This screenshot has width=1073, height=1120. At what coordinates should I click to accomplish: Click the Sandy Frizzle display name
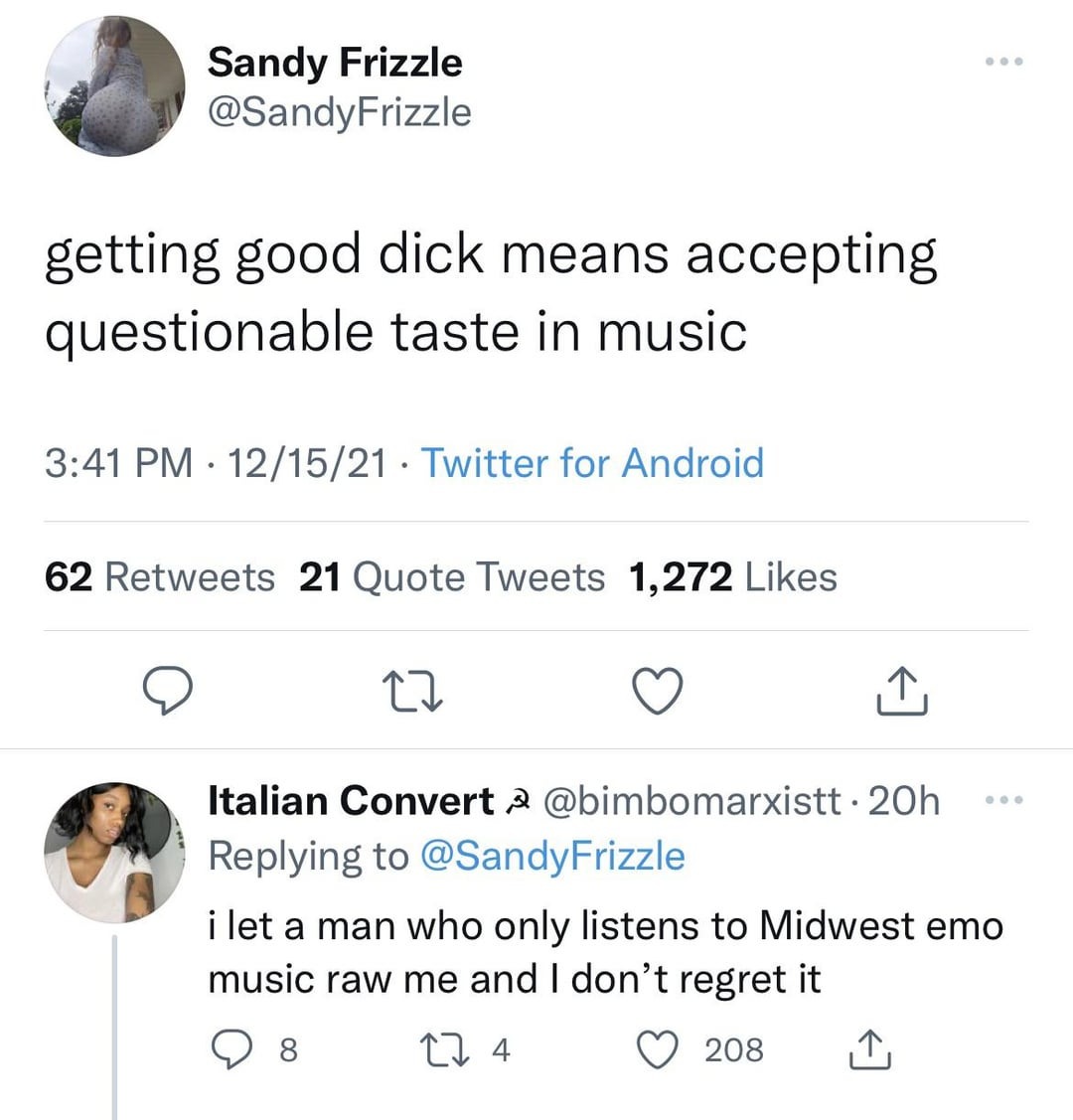(335, 62)
